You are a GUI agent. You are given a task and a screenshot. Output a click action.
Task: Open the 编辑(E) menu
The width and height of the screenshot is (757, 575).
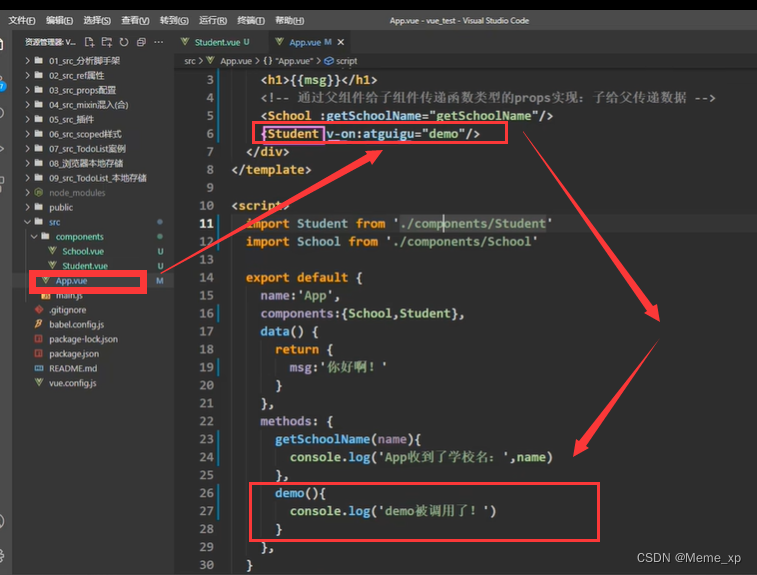pos(59,21)
